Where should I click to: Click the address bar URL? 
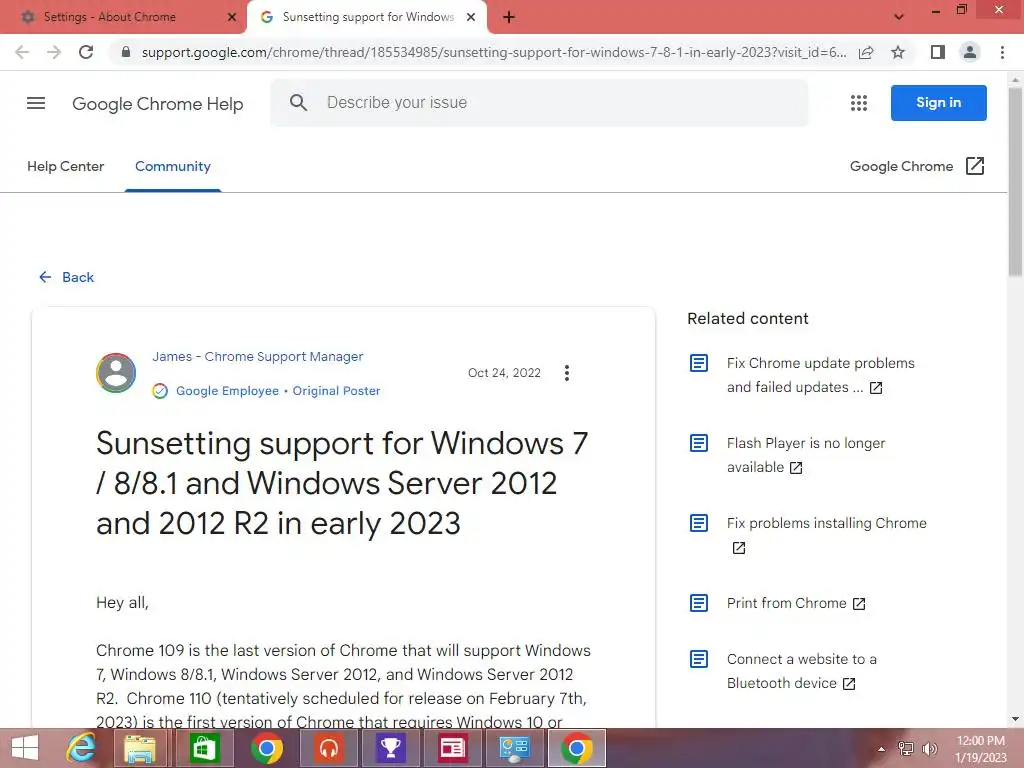pyautogui.click(x=494, y=52)
